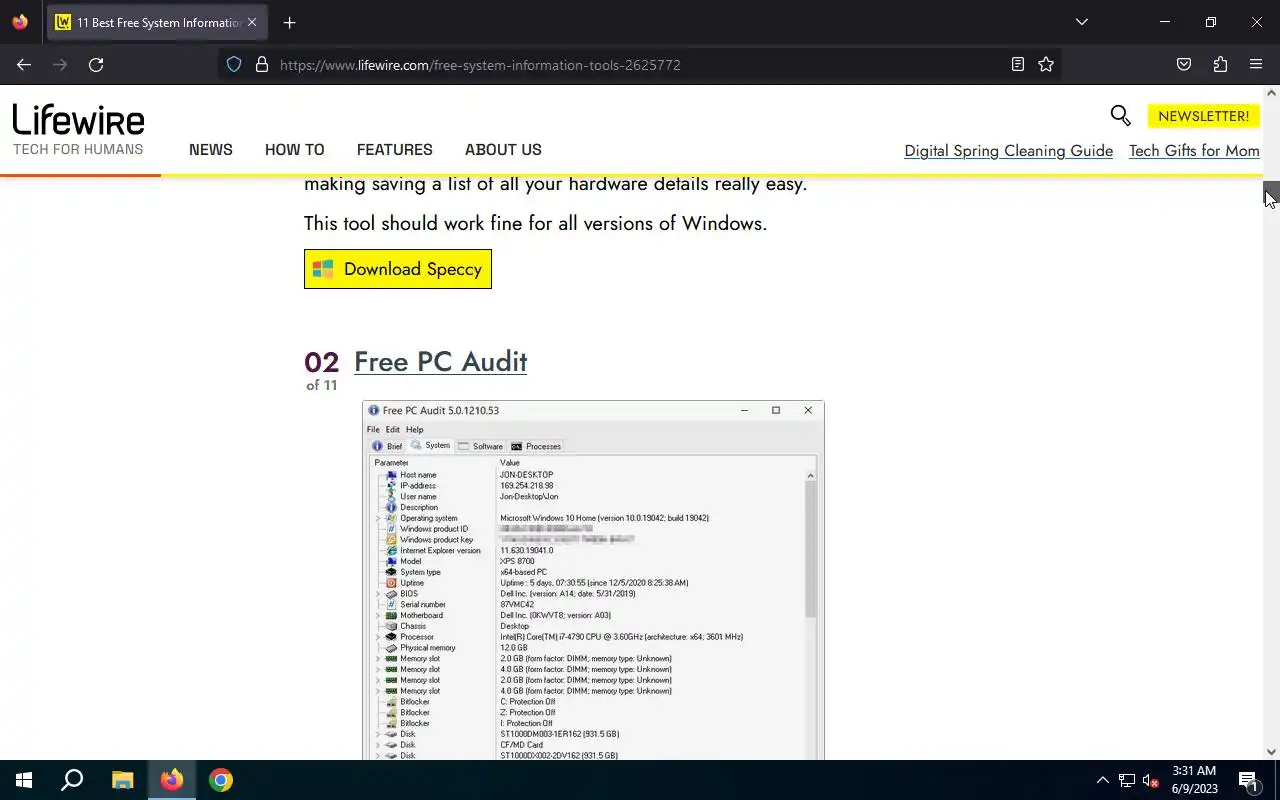
Task: Open the Windows Start menu
Action: click(x=24, y=780)
